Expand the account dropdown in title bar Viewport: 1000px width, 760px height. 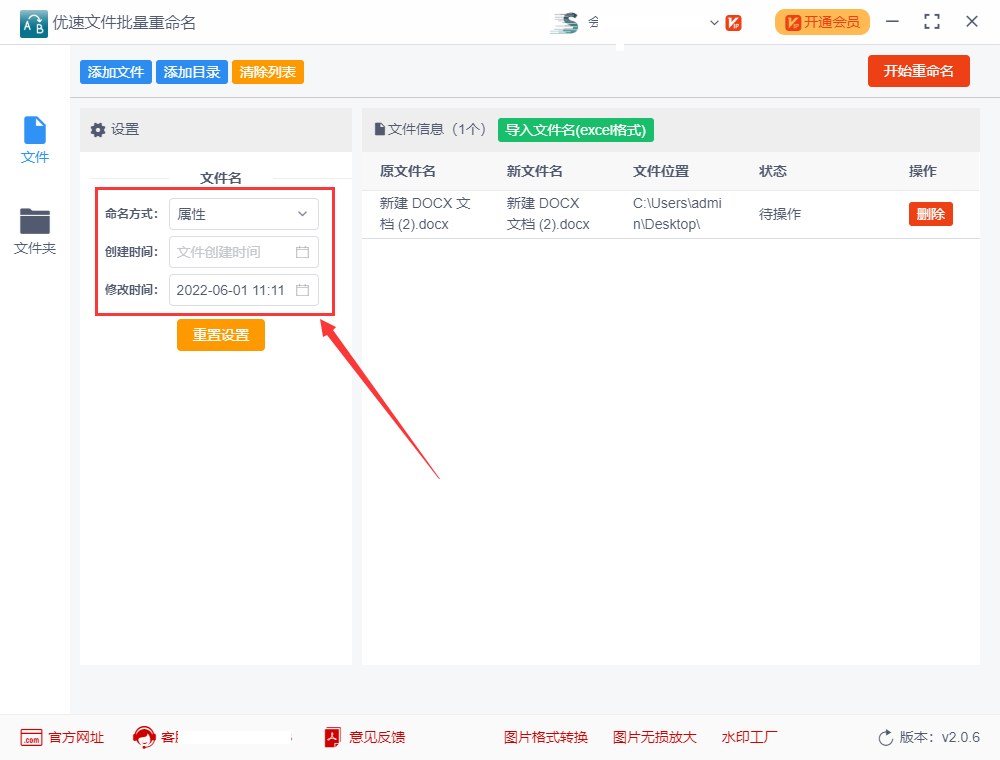pos(714,21)
